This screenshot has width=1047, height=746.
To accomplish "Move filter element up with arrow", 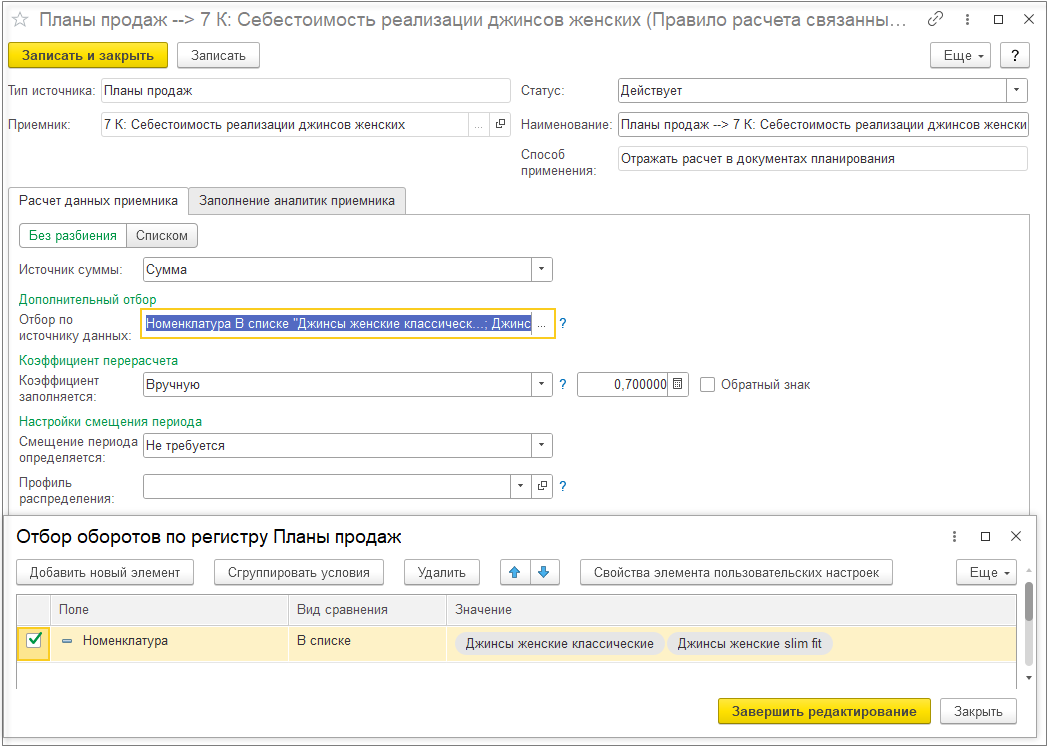I will click(515, 572).
